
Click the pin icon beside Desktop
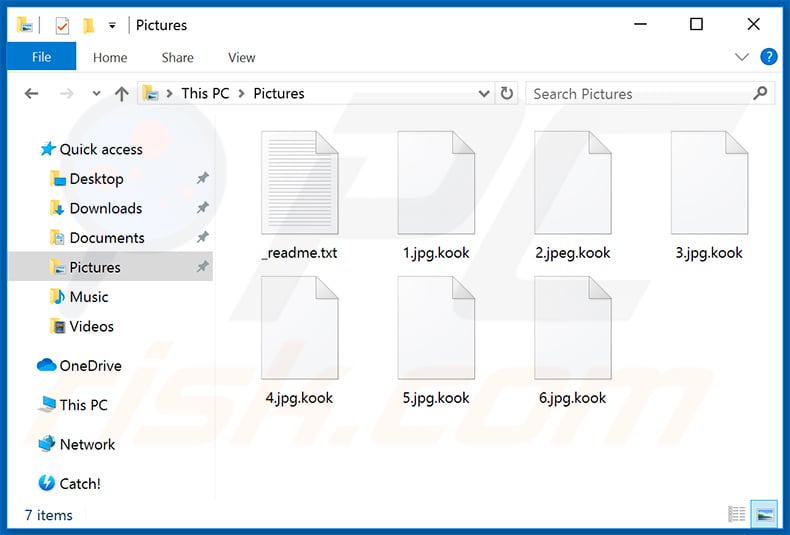pyautogui.click(x=203, y=178)
